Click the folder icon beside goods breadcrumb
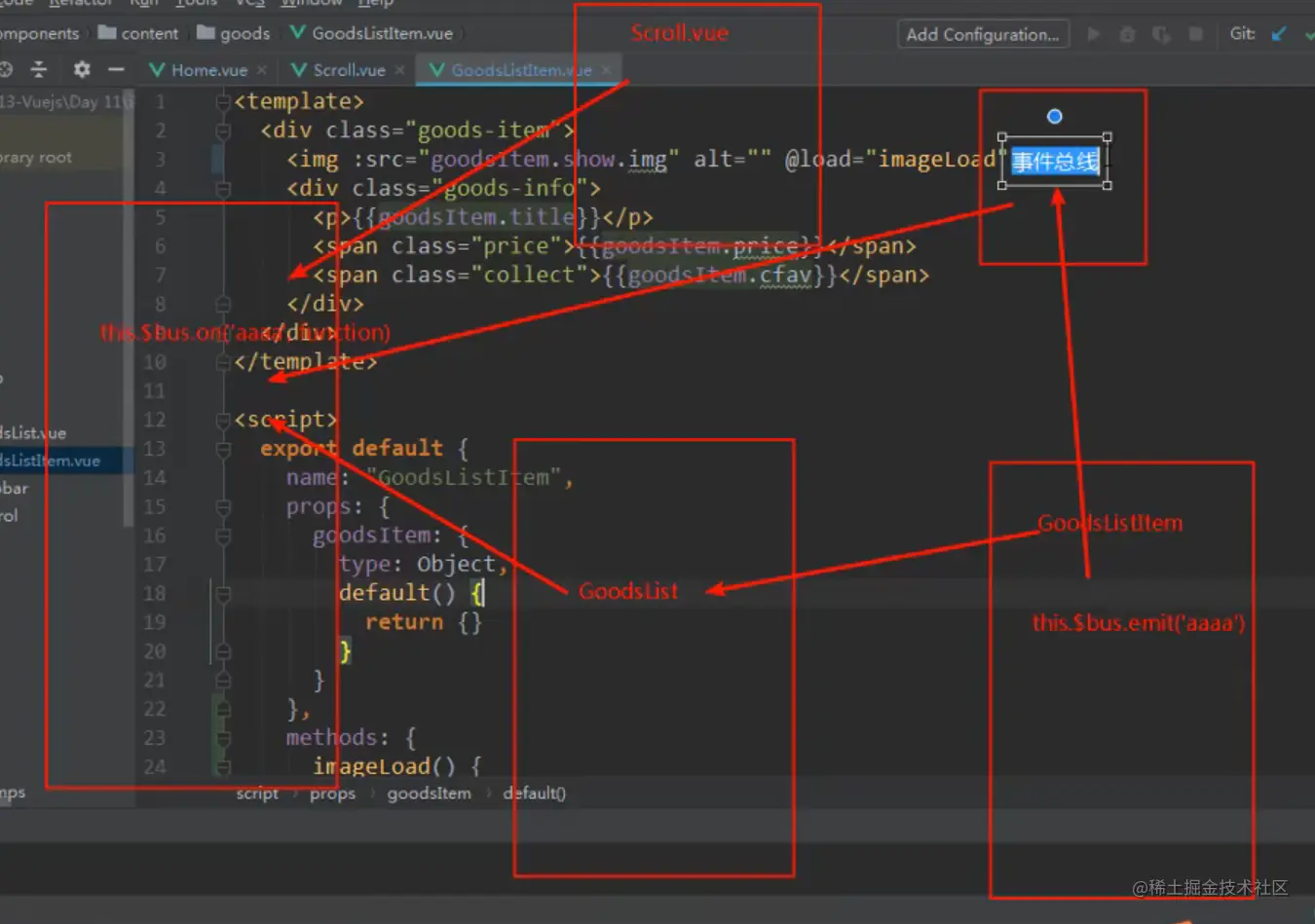The image size is (1315, 924). click(x=206, y=33)
